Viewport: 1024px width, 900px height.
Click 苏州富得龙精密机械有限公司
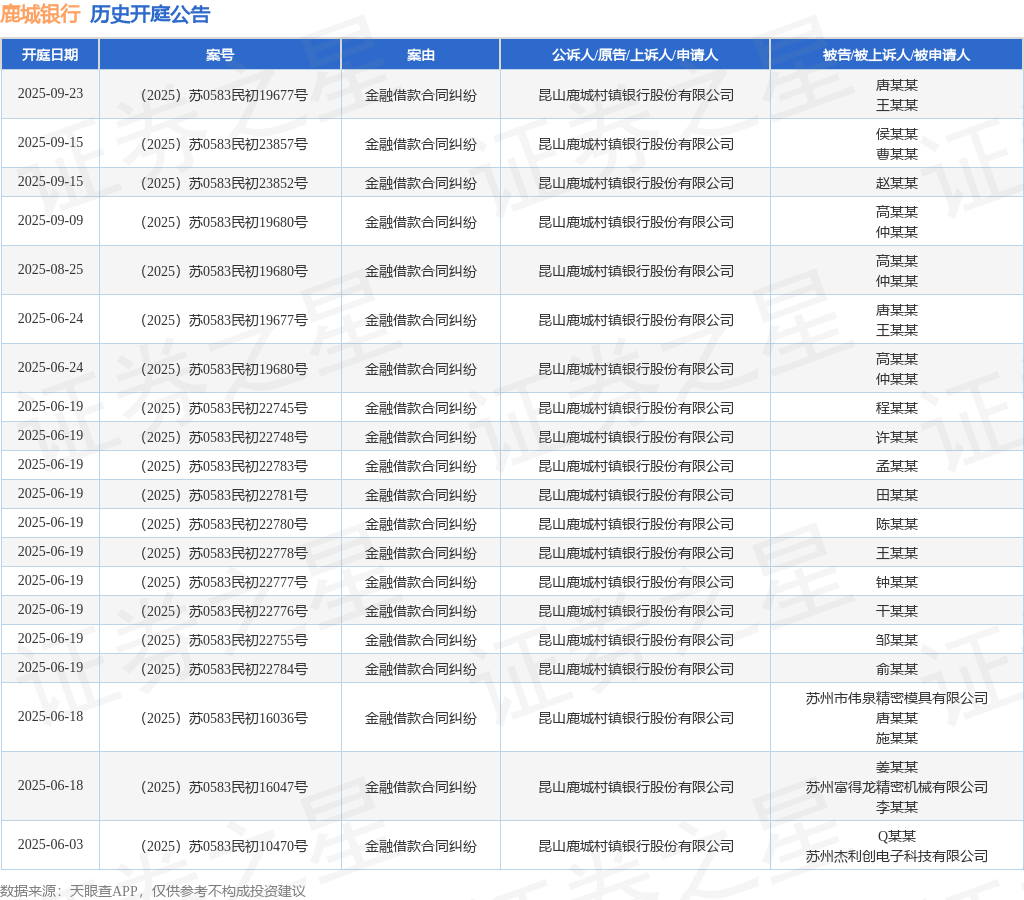coord(897,788)
